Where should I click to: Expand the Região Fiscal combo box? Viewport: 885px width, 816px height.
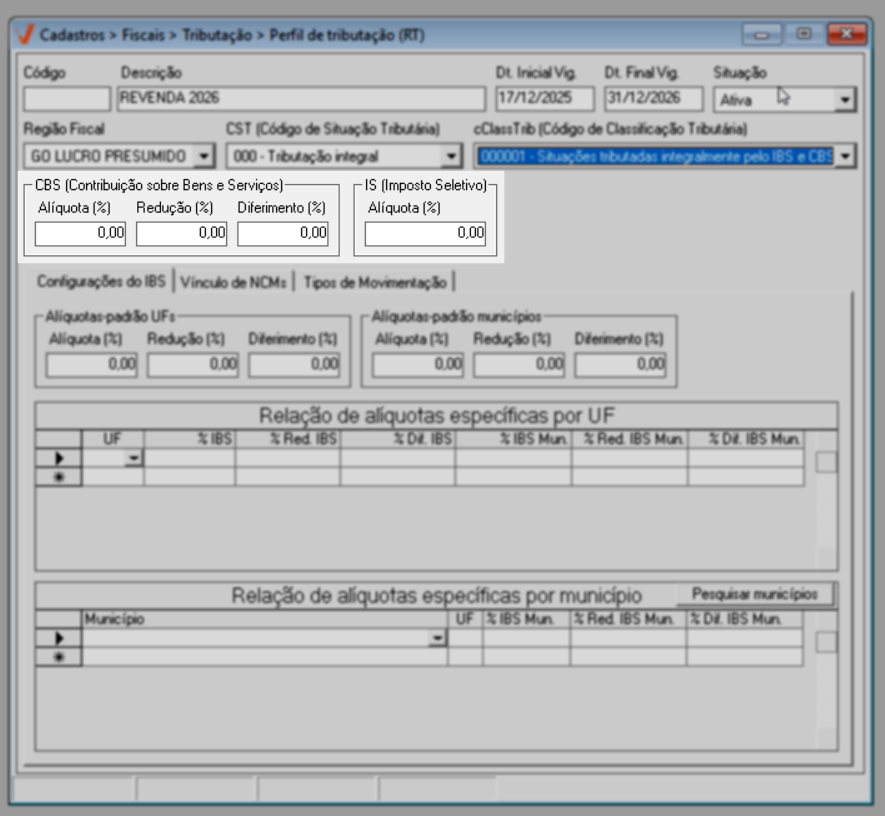204,156
